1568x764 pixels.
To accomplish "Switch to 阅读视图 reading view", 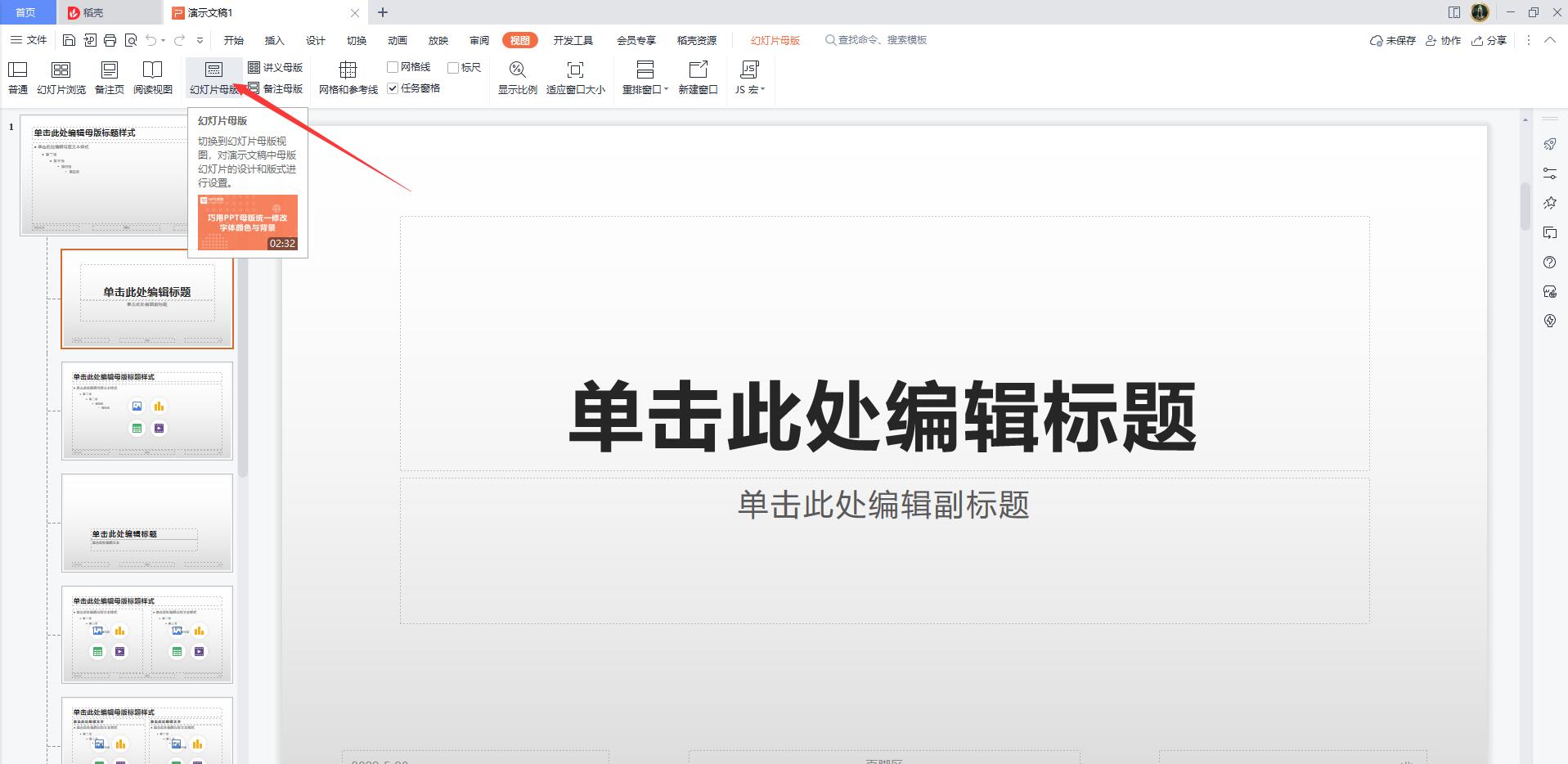I will pos(153,78).
